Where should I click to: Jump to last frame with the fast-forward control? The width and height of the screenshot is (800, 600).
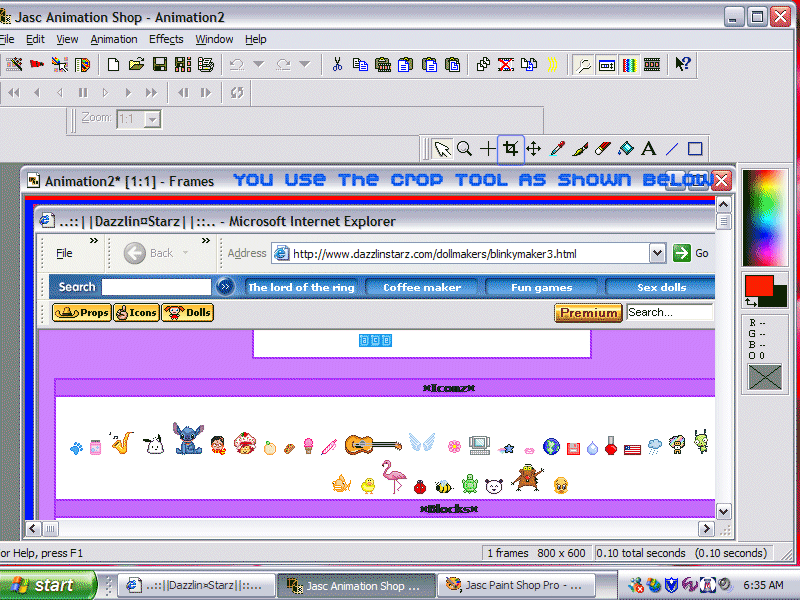[152, 93]
